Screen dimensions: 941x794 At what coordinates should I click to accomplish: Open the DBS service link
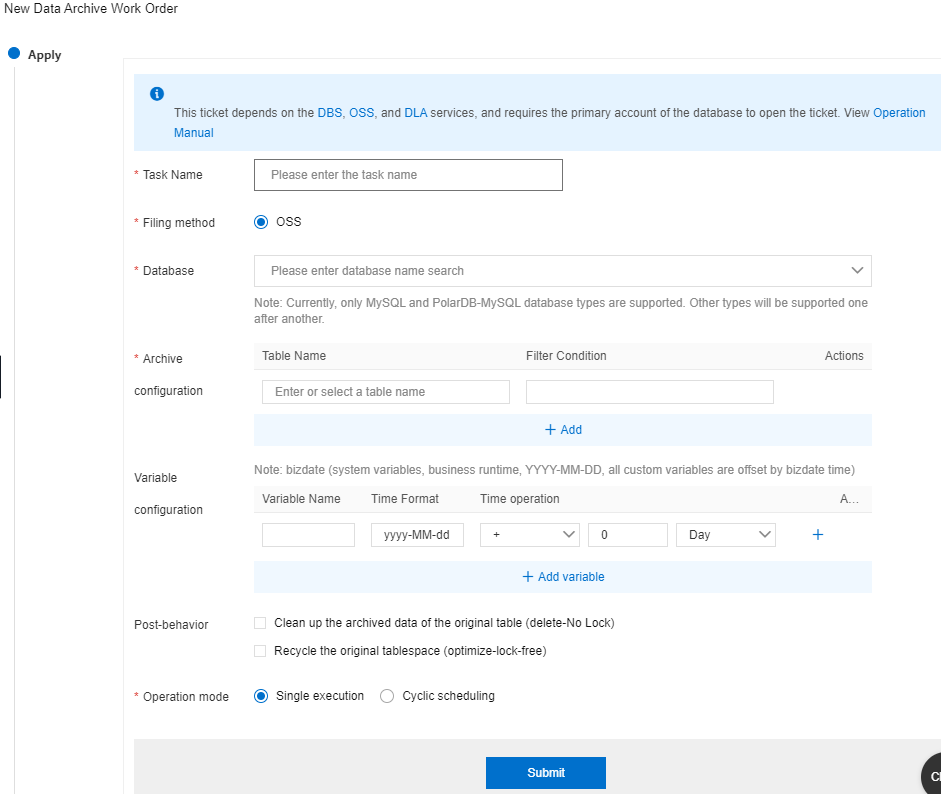point(329,113)
